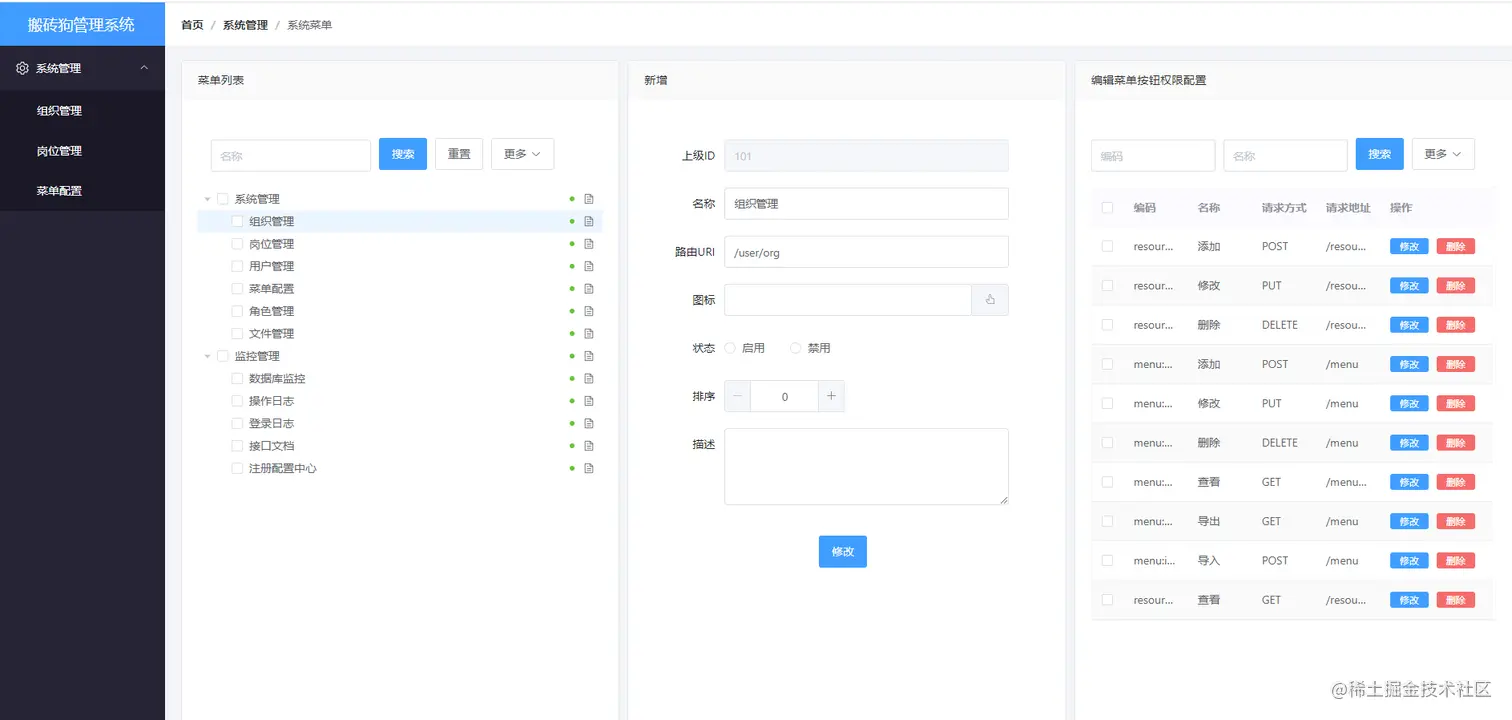
Task: Open 组织管理 in the left sidebar
Action: 59,111
